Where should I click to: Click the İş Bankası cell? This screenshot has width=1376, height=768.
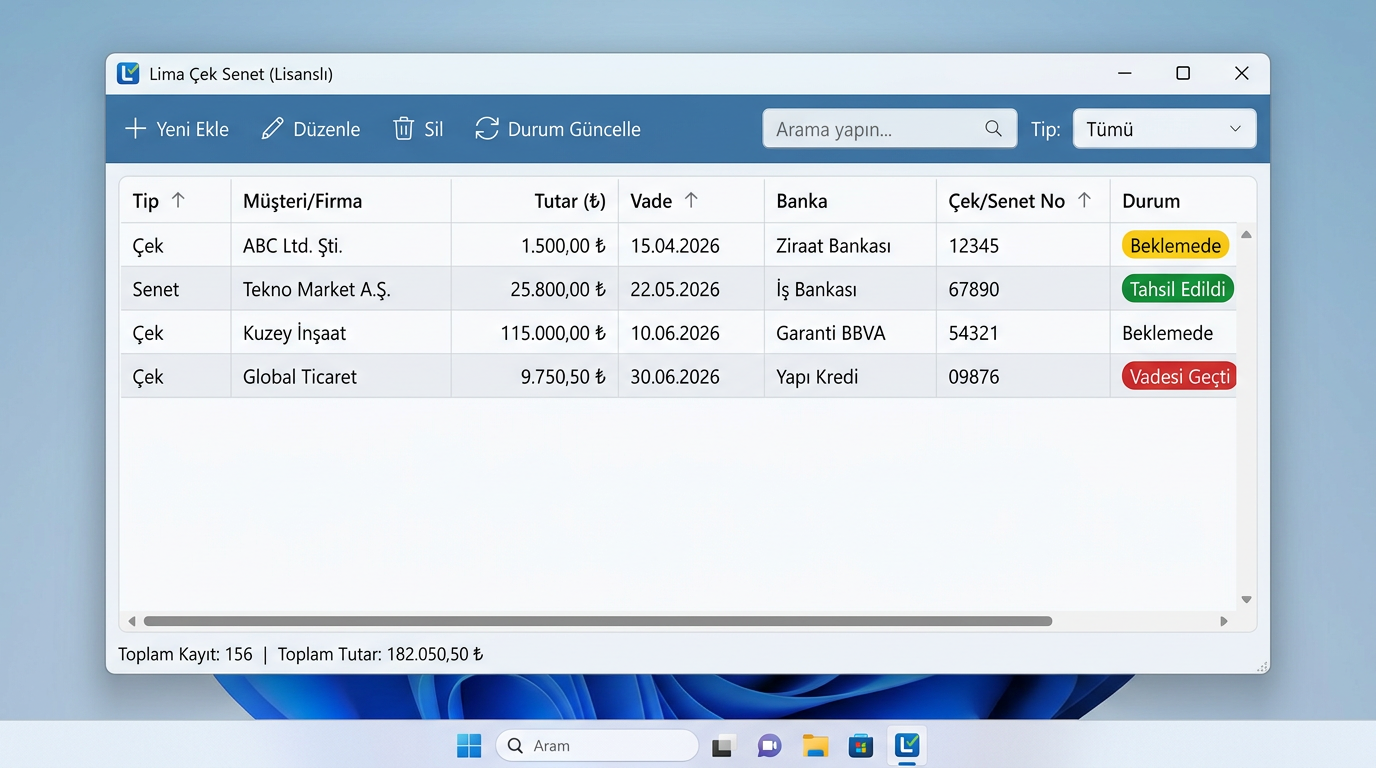[850, 289]
